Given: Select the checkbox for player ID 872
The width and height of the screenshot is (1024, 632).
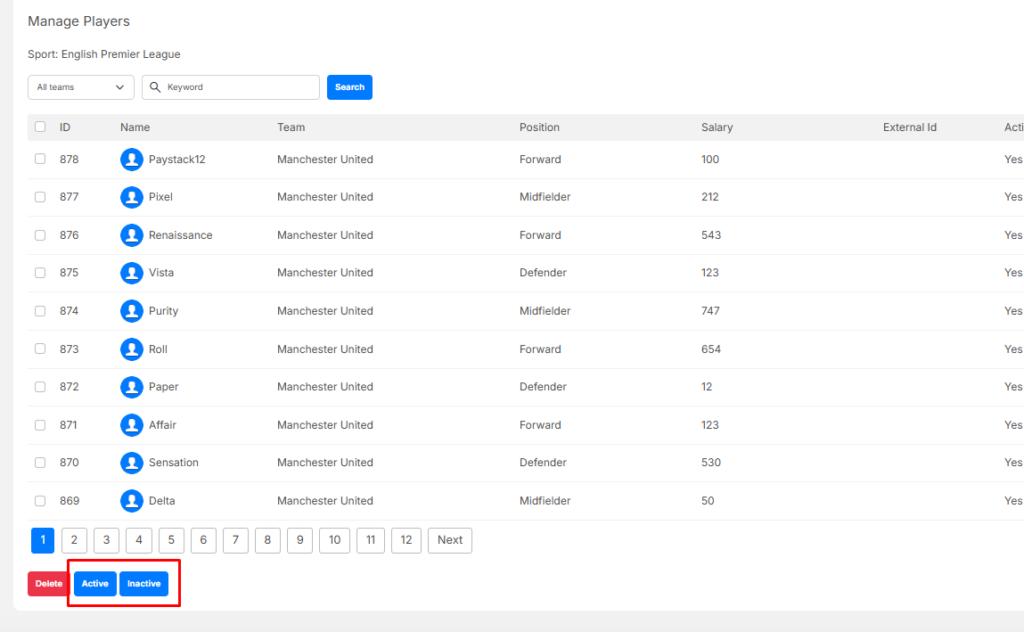Looking at the screenshot, I should [40, 387].
